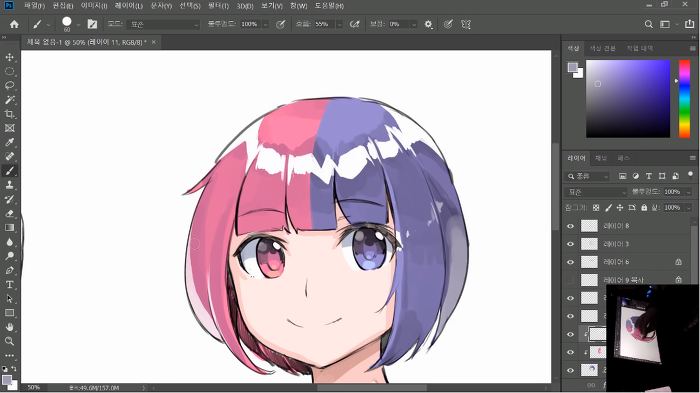Click the hue spectrum slider bar
This screenshot has height=393, width=700.
pos(684,99)
